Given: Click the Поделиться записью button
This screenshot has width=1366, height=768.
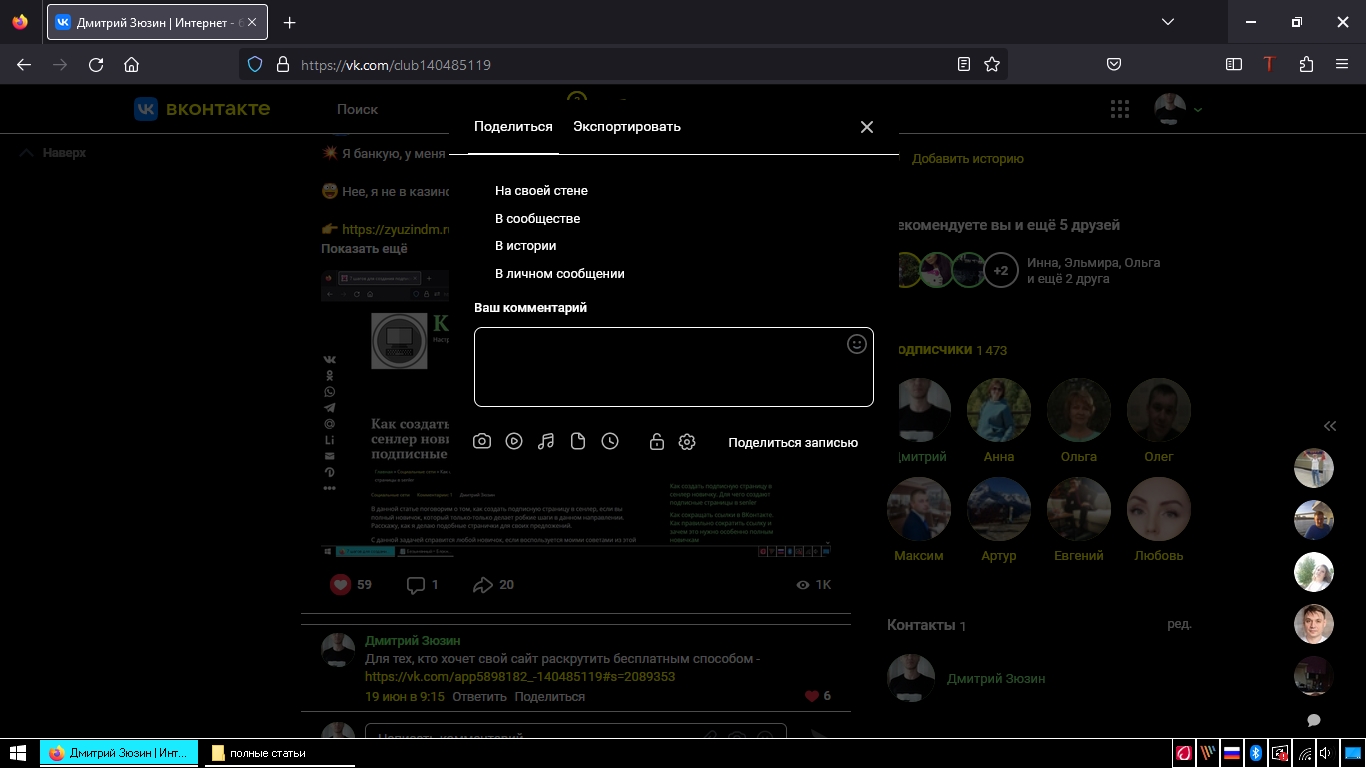Looking at the screenshot, I should pyautogui.click(x=793, y=442).
